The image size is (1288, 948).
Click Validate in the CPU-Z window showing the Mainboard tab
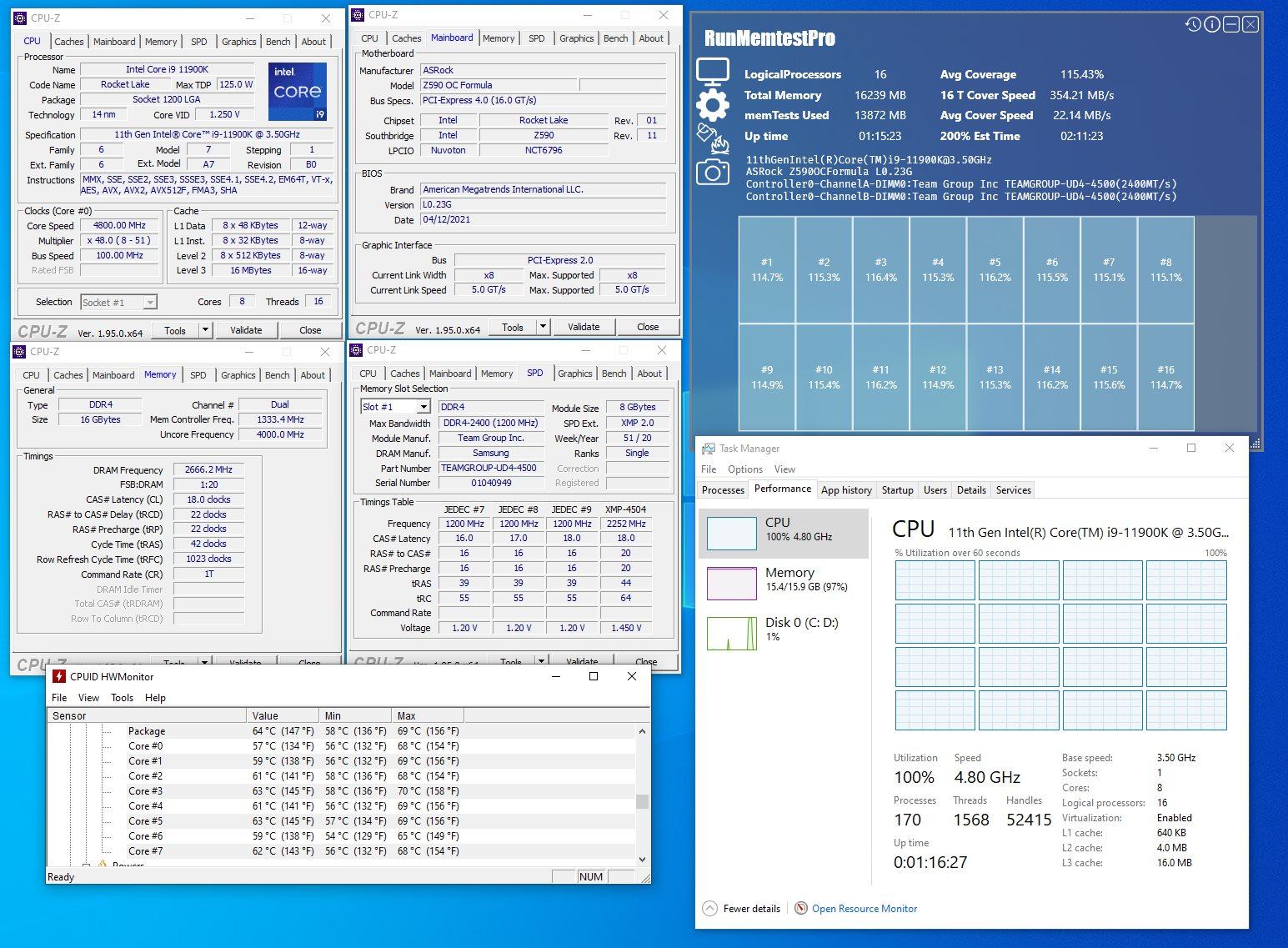[x=584, y=327]
